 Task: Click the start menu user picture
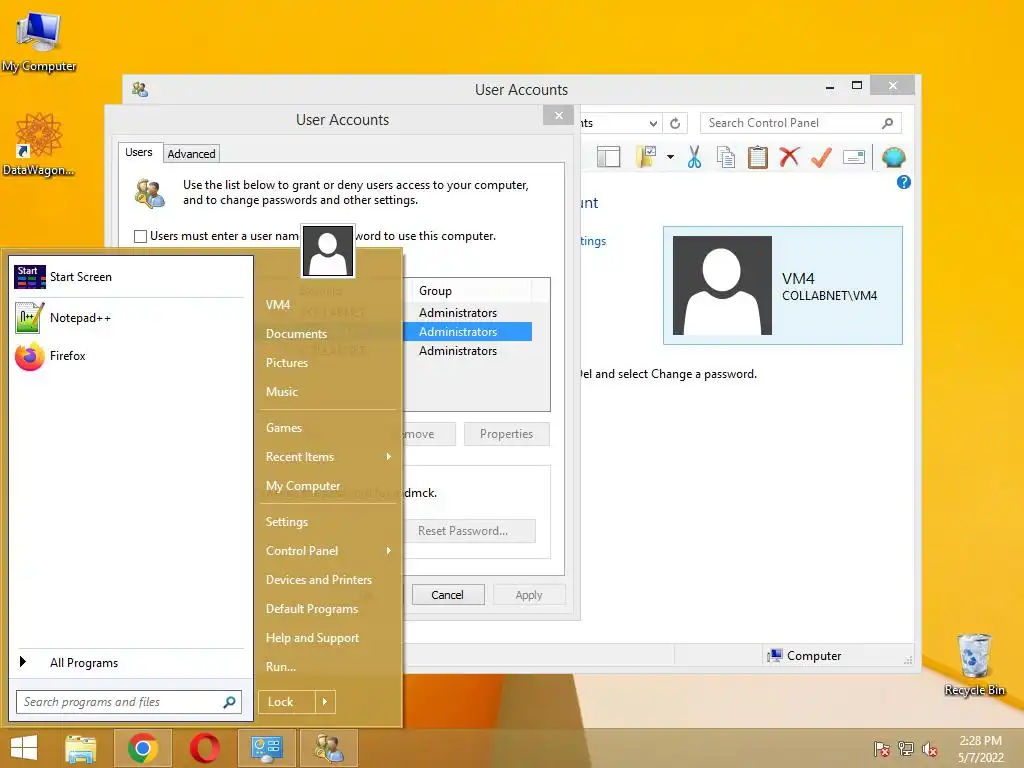[x=328, y=251]
